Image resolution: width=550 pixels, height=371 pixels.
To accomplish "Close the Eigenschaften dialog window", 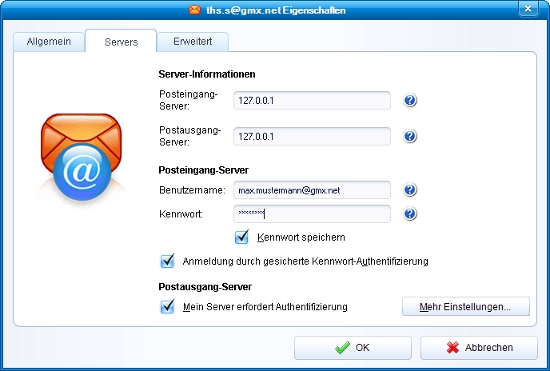I will (x=528, y=8).
